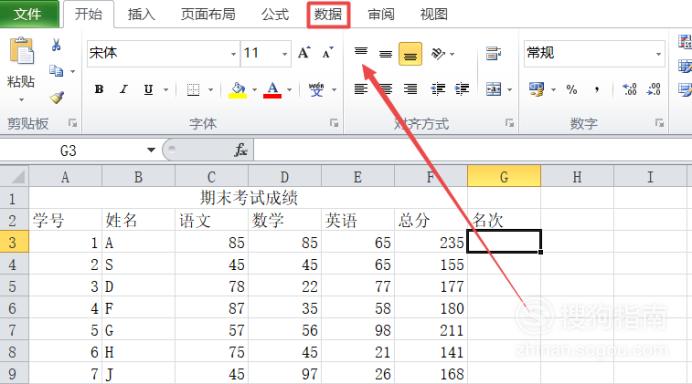
Task: Open borders dropdown arrow
Action: click(211, 90)
